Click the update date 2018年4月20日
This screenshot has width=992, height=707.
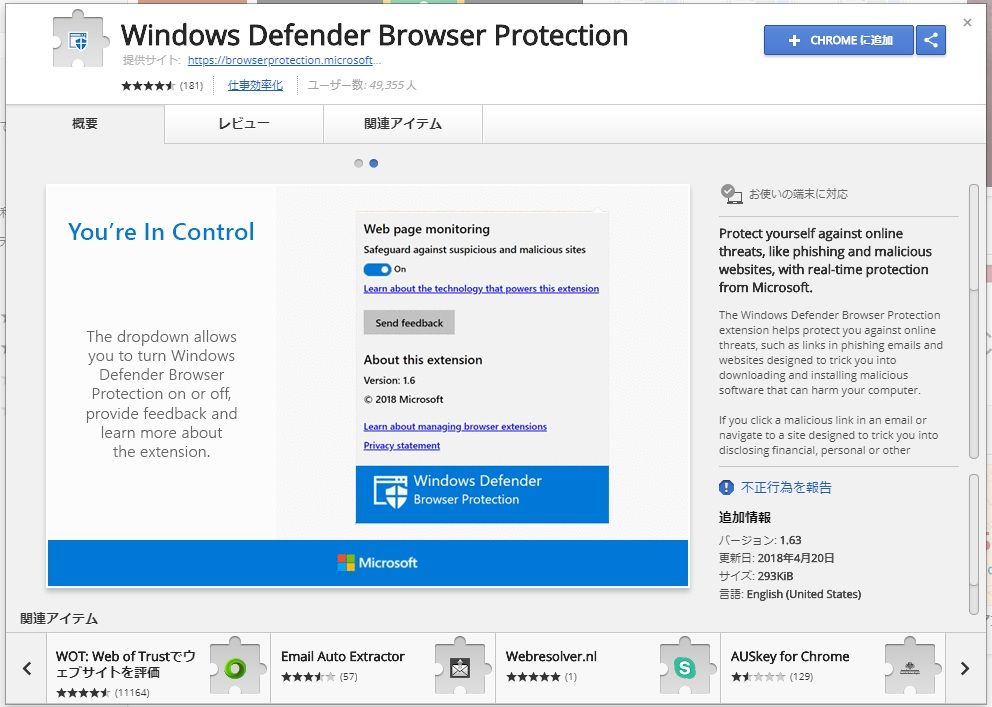(796, 558)
